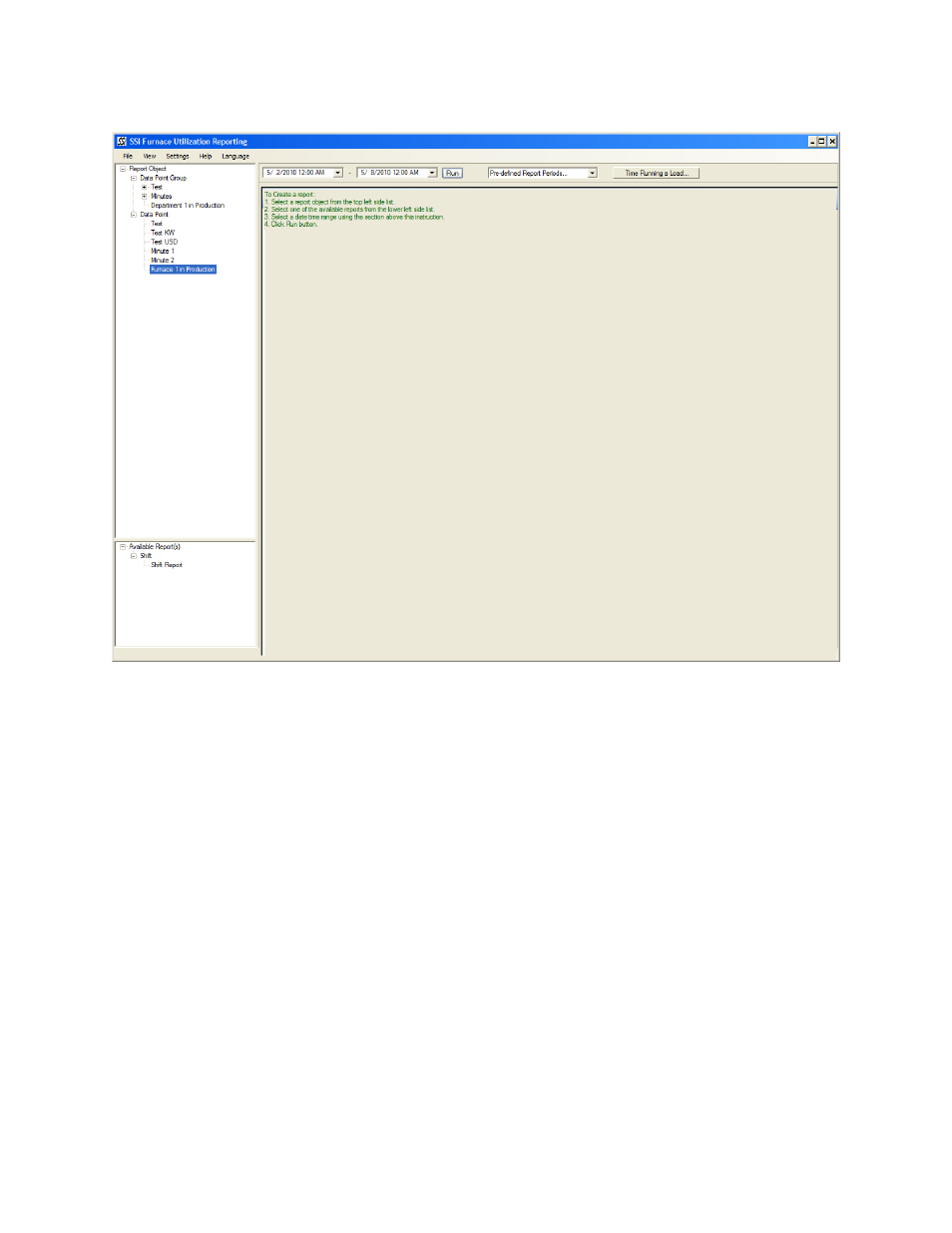This screenshot has height=1233, width=952.
Task: Select Department 1 in Production
Action: 188,206
